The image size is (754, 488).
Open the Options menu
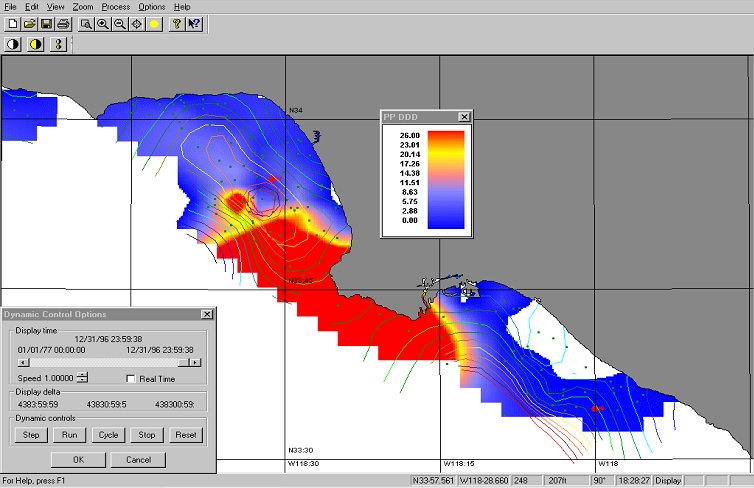(x=152, y=6)
